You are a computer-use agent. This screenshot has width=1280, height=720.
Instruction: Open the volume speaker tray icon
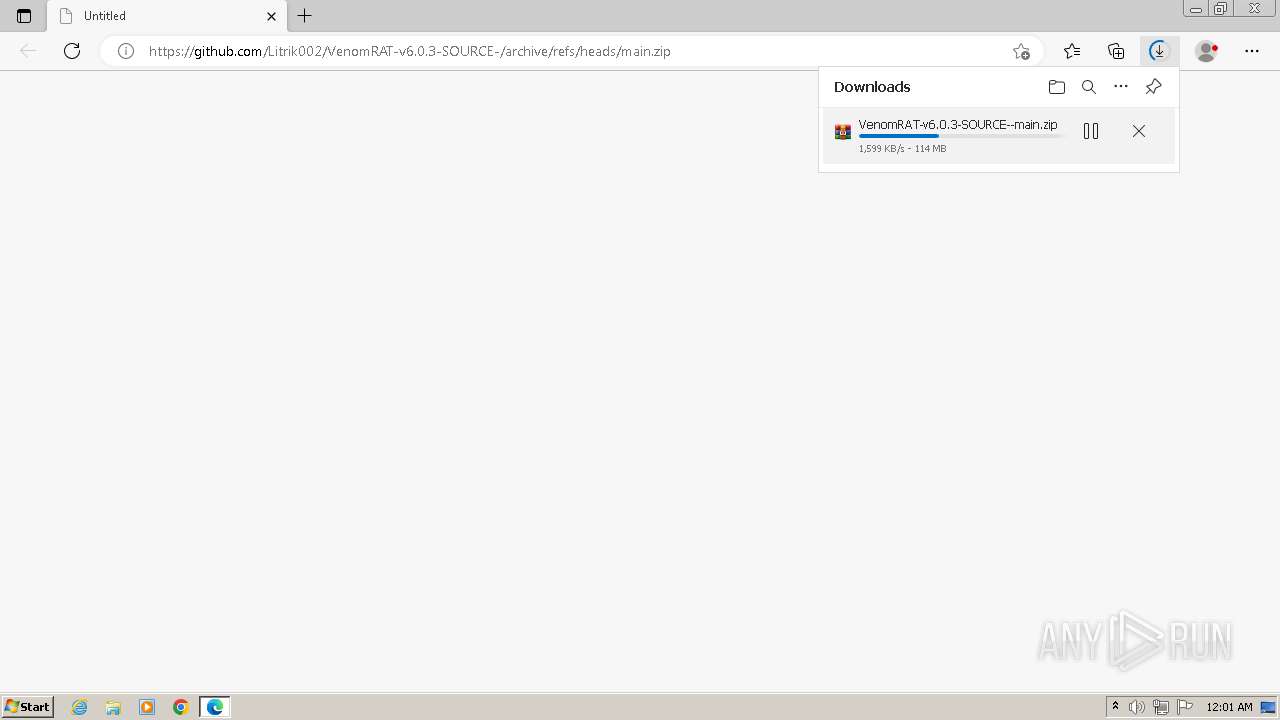point(1137,707)
